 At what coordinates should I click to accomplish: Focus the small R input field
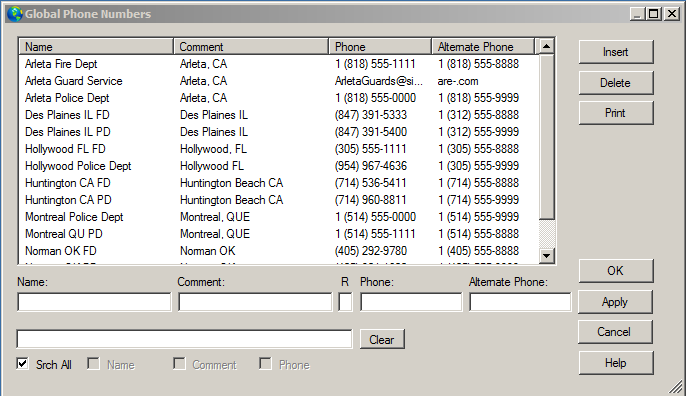(x=345, y=302)
